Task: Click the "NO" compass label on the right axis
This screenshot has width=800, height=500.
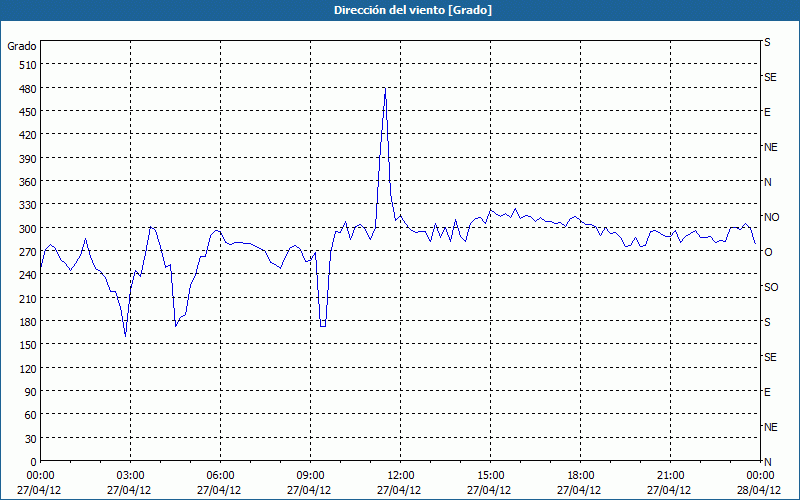Action: [x=771, y=217]
